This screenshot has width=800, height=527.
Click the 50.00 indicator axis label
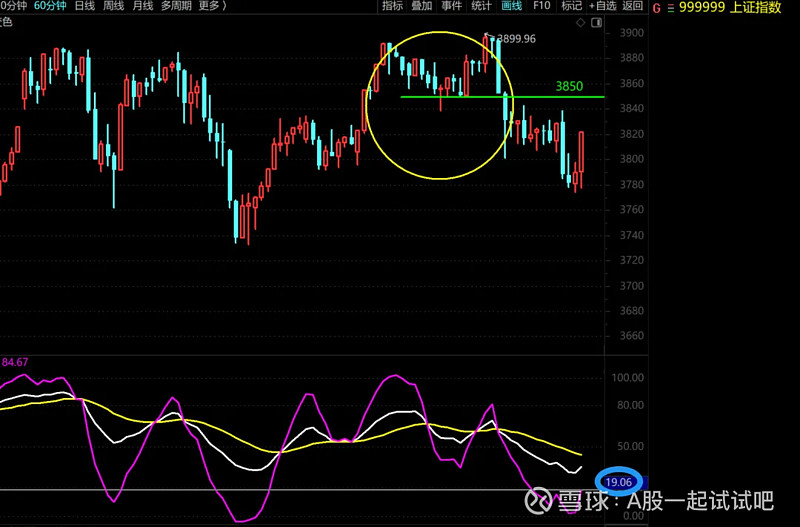tap(630, 446)
